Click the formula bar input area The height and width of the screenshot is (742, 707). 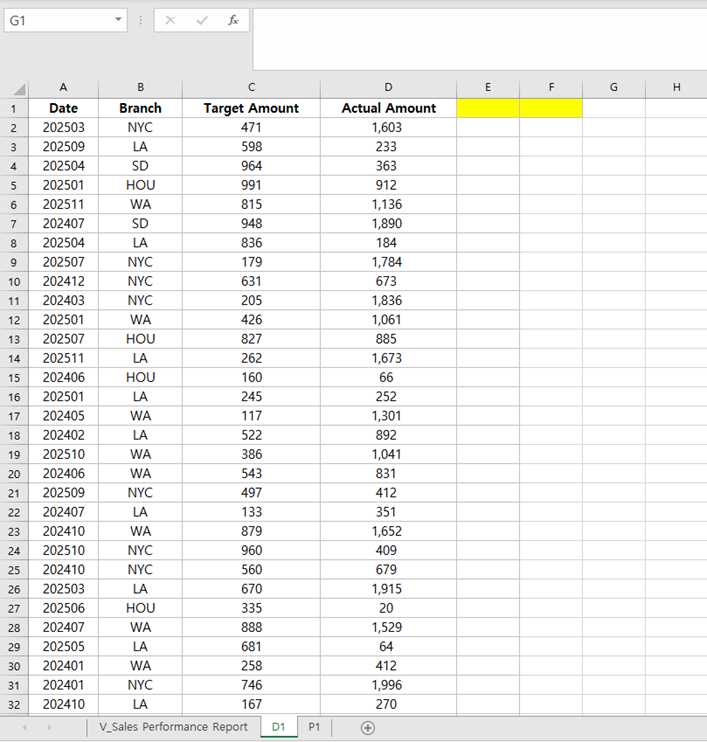[x=478, y=38]
